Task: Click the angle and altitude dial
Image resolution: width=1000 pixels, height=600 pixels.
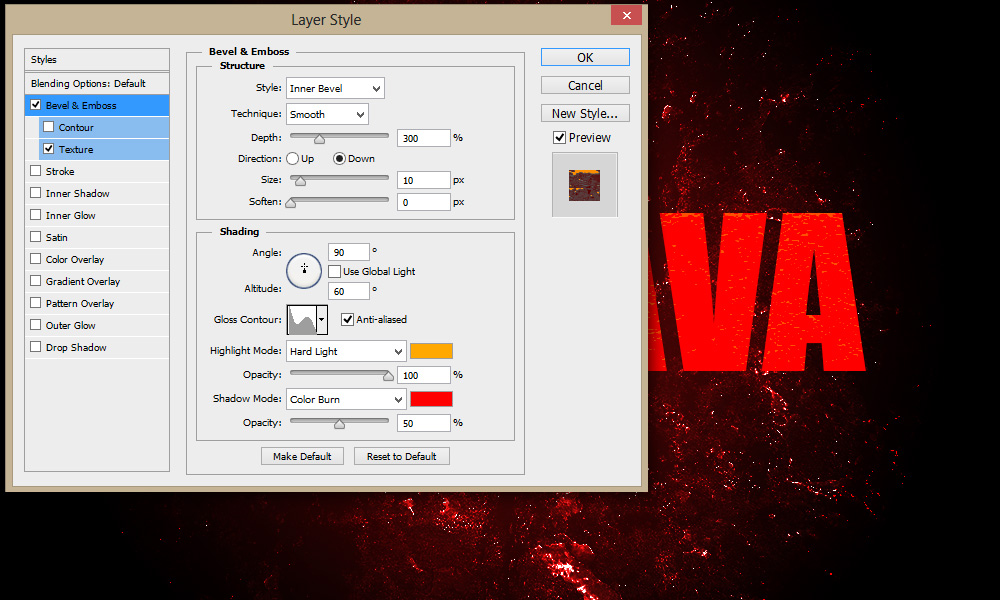Action: pyautogui.click(x=304, y=270)
